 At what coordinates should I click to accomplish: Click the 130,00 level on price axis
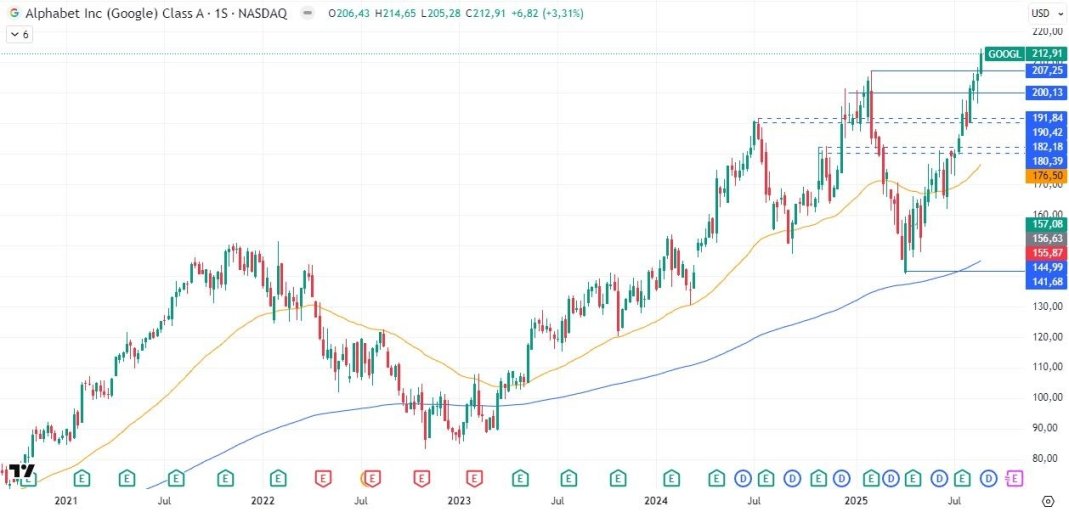pos(1046,307)
